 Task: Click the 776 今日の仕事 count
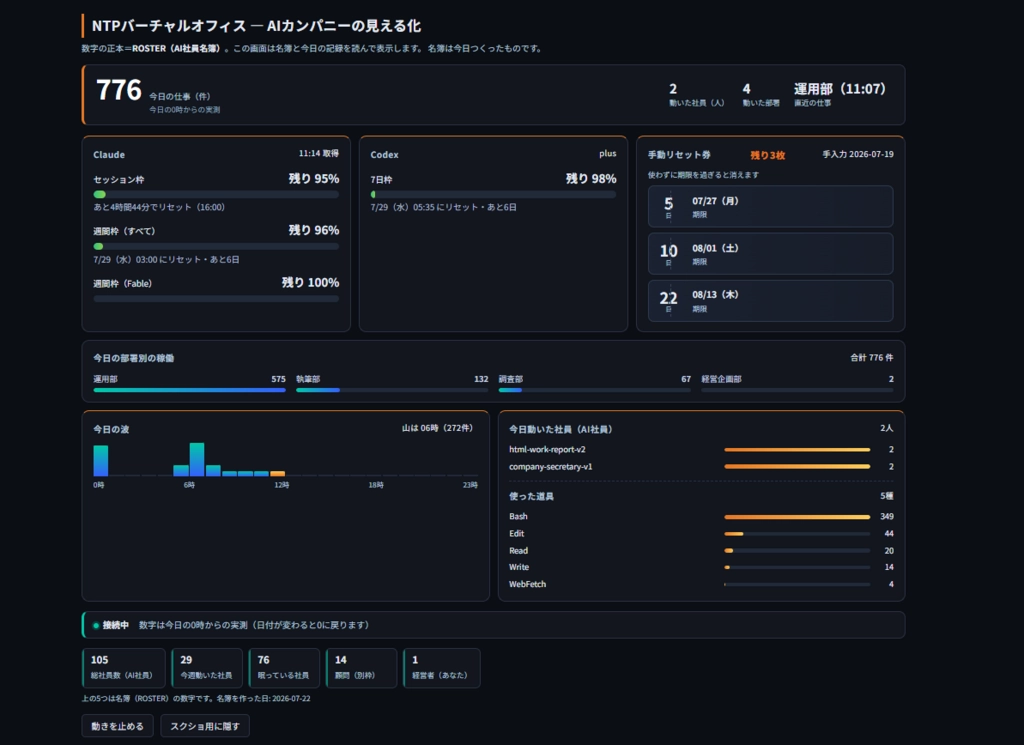(x=119, y=90)
